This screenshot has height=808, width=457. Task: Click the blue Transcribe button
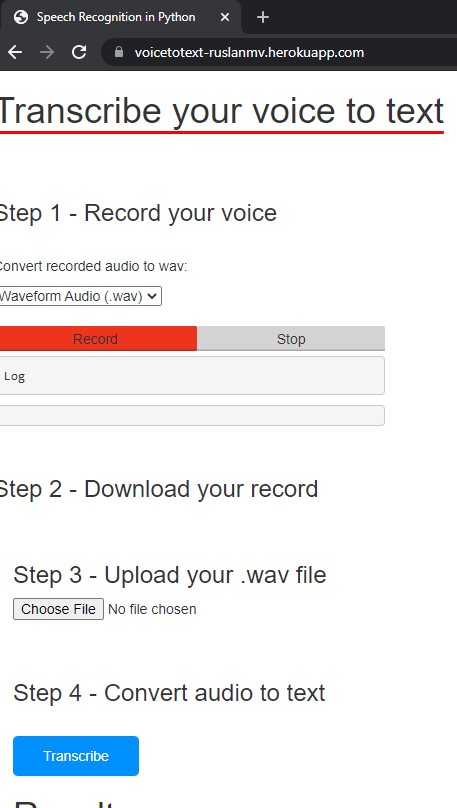[76, 756]
